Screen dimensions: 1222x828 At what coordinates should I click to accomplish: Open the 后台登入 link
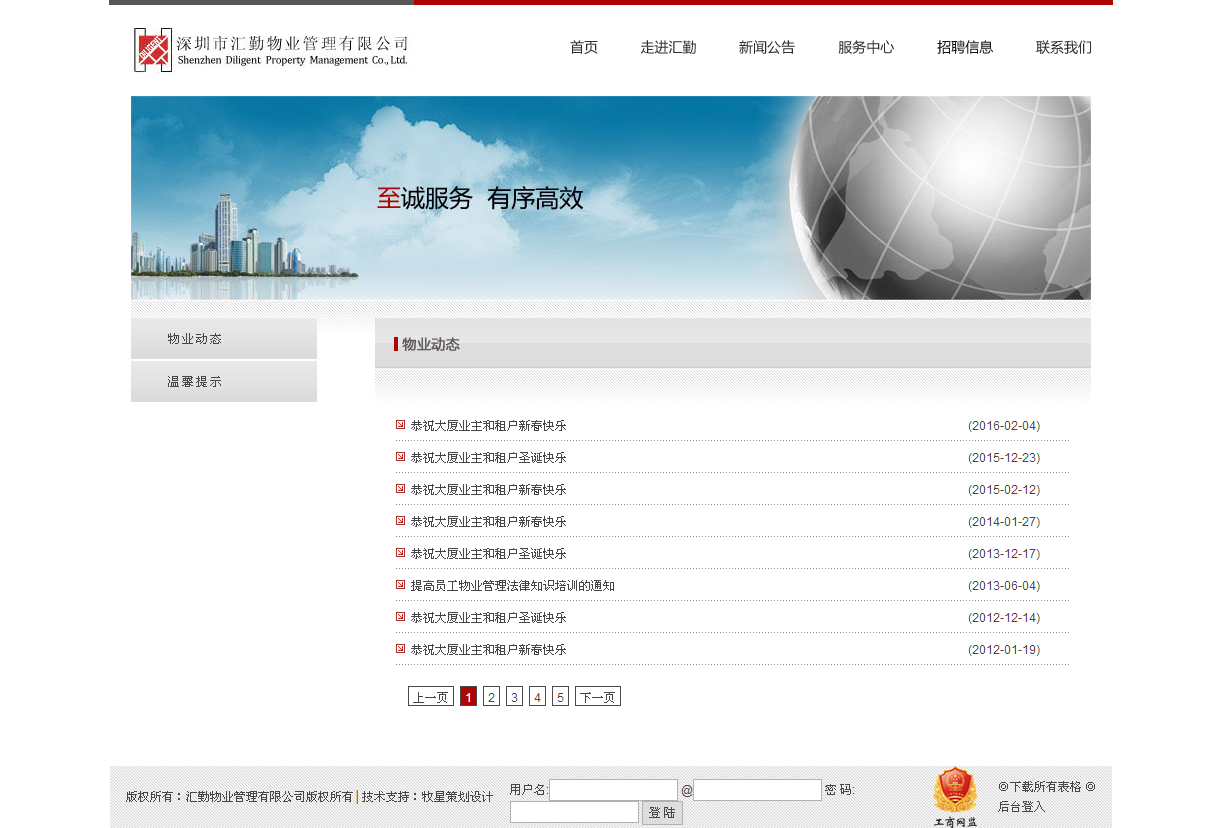click(1021, 806)
